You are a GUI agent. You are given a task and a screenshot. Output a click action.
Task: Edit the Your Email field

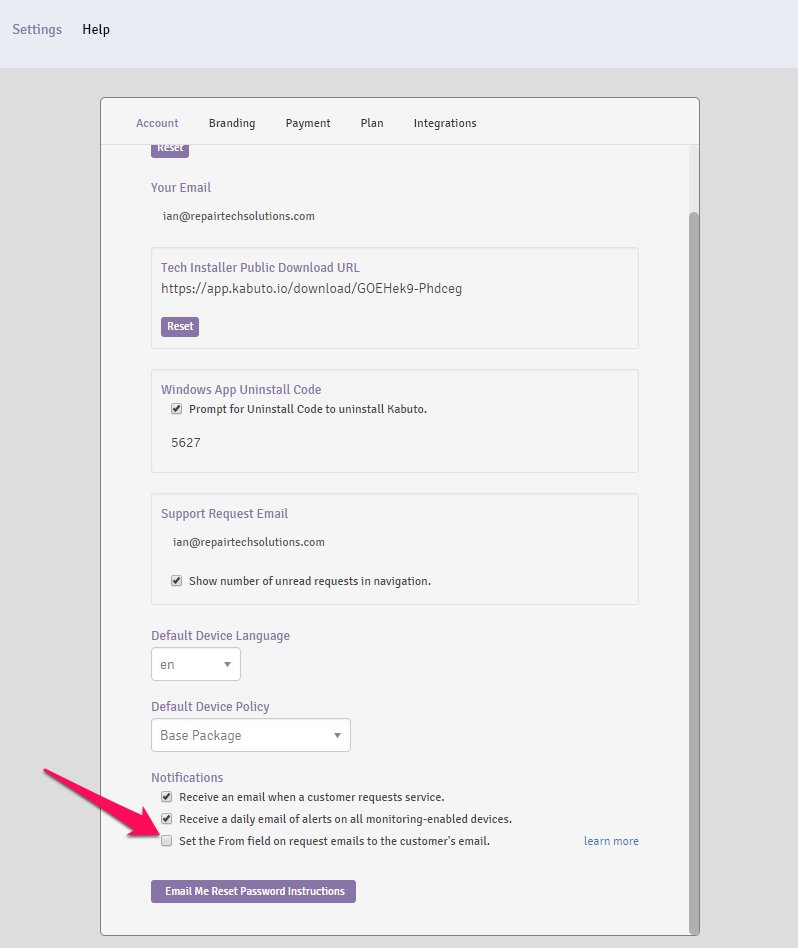pos(239,216)
